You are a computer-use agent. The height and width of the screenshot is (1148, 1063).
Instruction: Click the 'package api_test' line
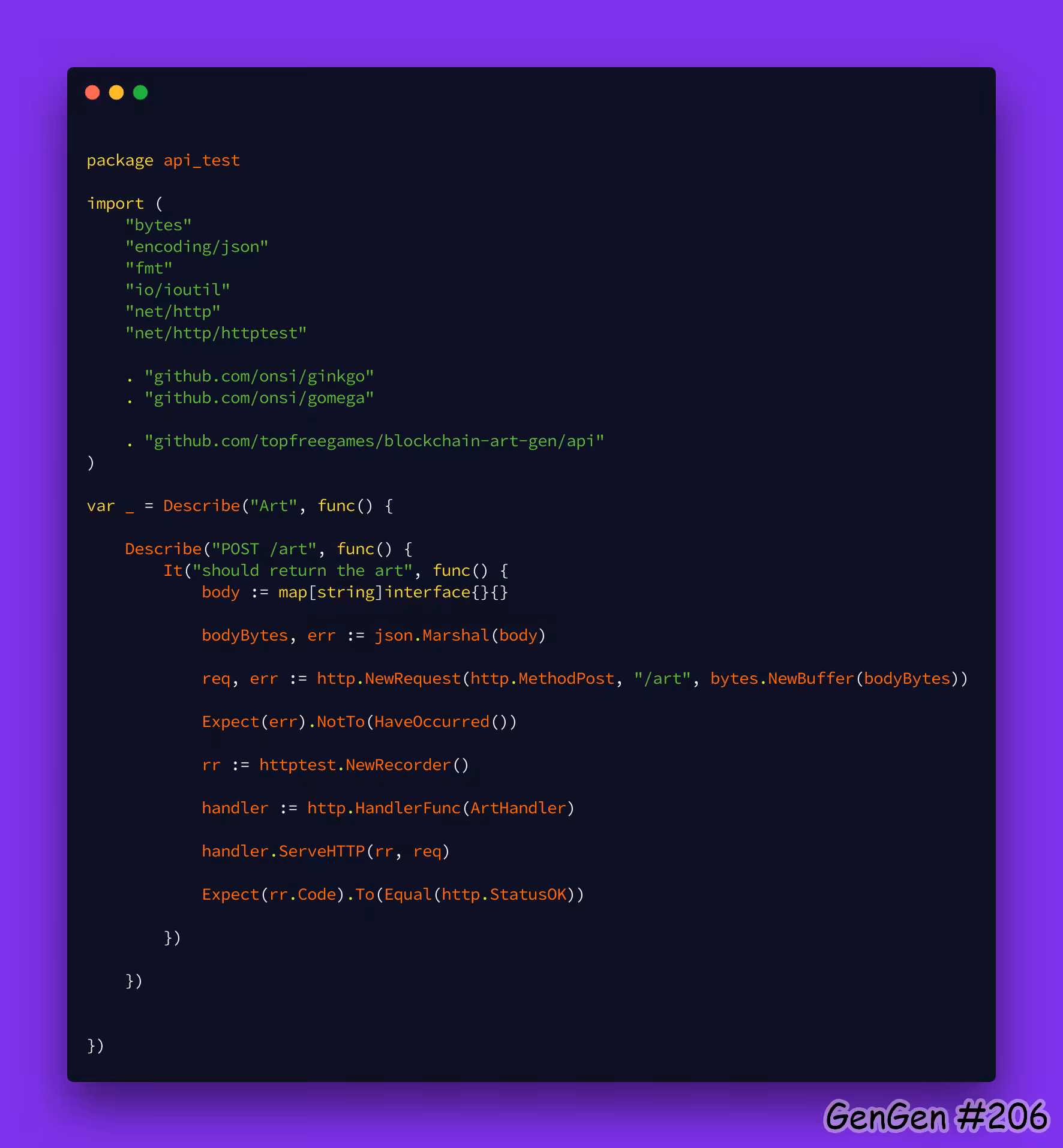pos(163,161)
